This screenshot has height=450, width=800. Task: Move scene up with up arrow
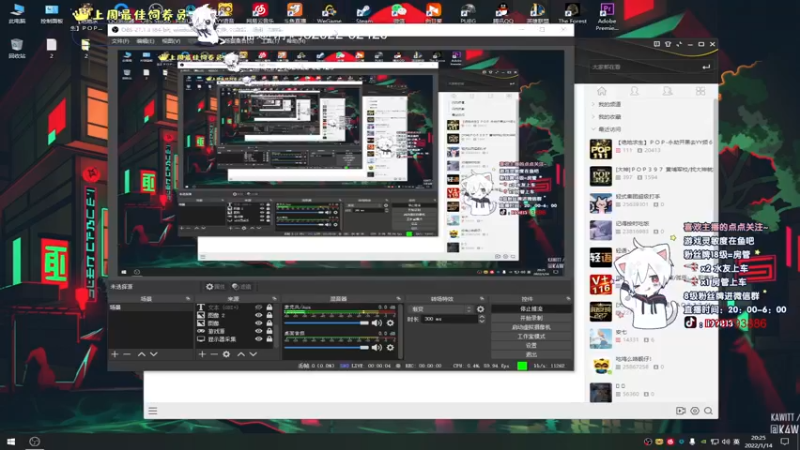coord(141,354)
